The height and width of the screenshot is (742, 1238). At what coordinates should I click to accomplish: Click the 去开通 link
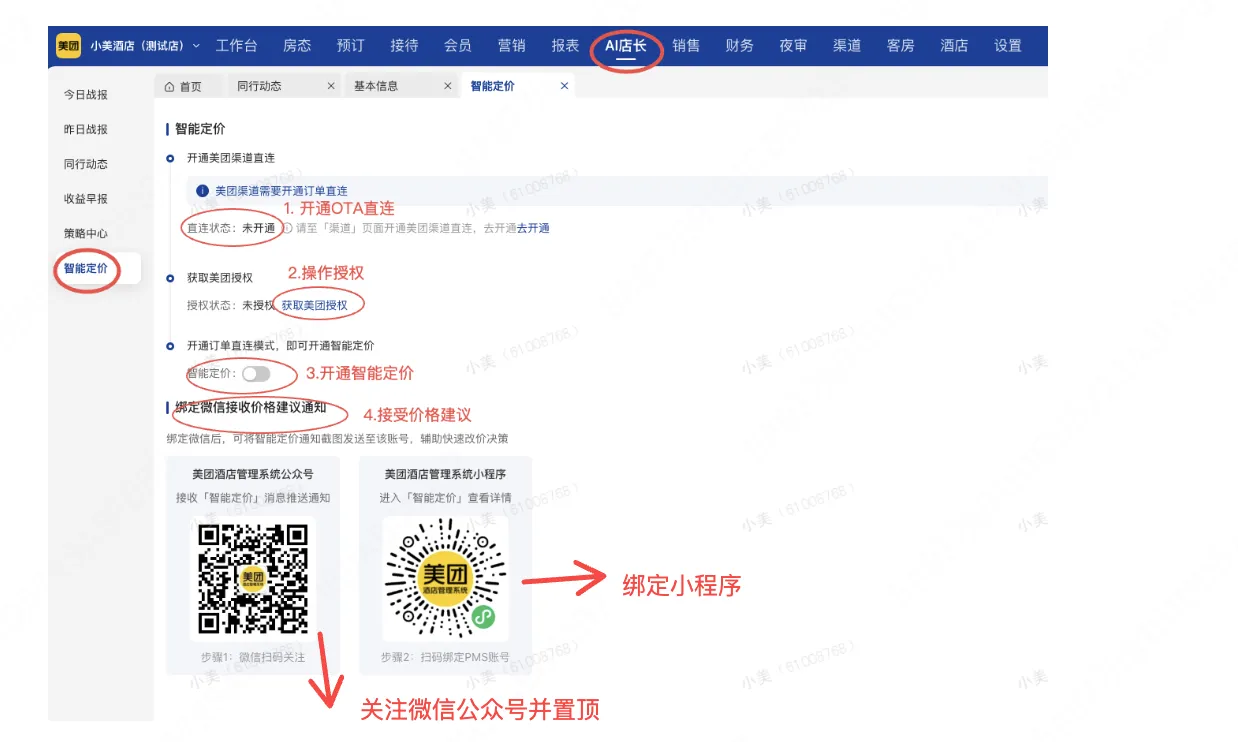click(533, 227)
